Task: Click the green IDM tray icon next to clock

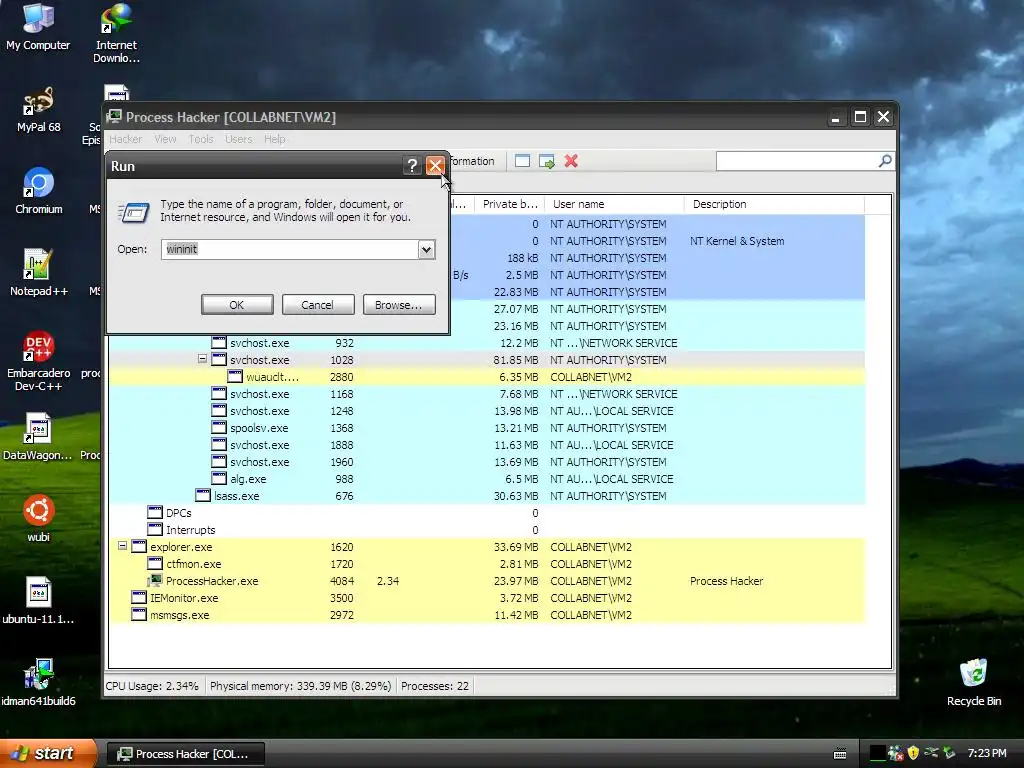Action: 950,753
